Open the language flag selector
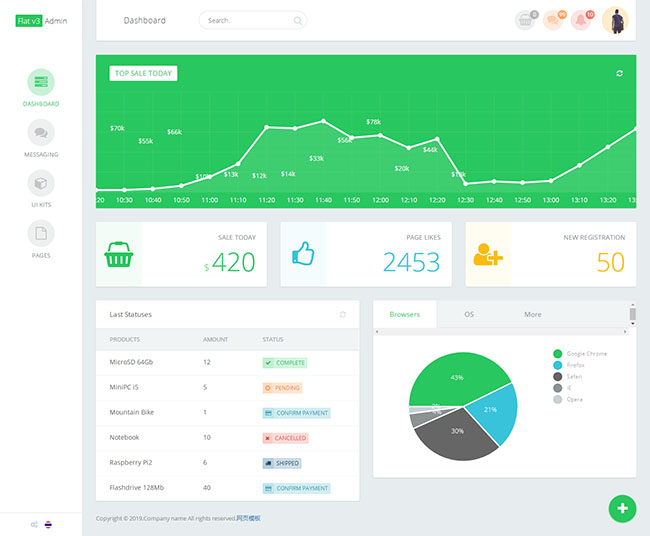This screenshot has width=650, height=536. [x=49, y=524]
